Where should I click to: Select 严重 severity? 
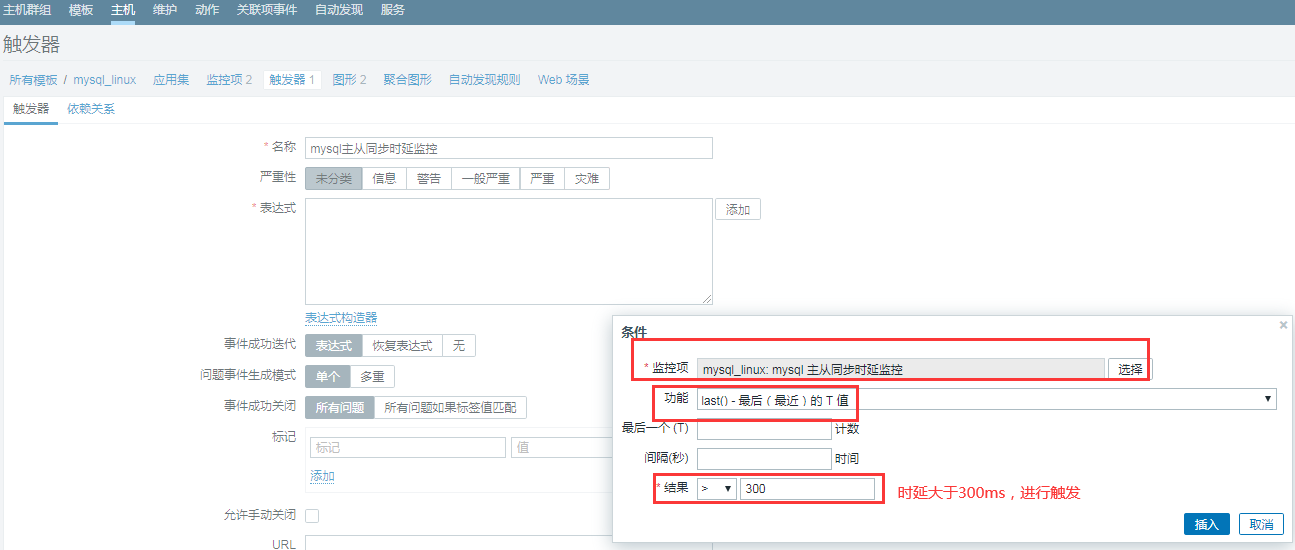542,179
